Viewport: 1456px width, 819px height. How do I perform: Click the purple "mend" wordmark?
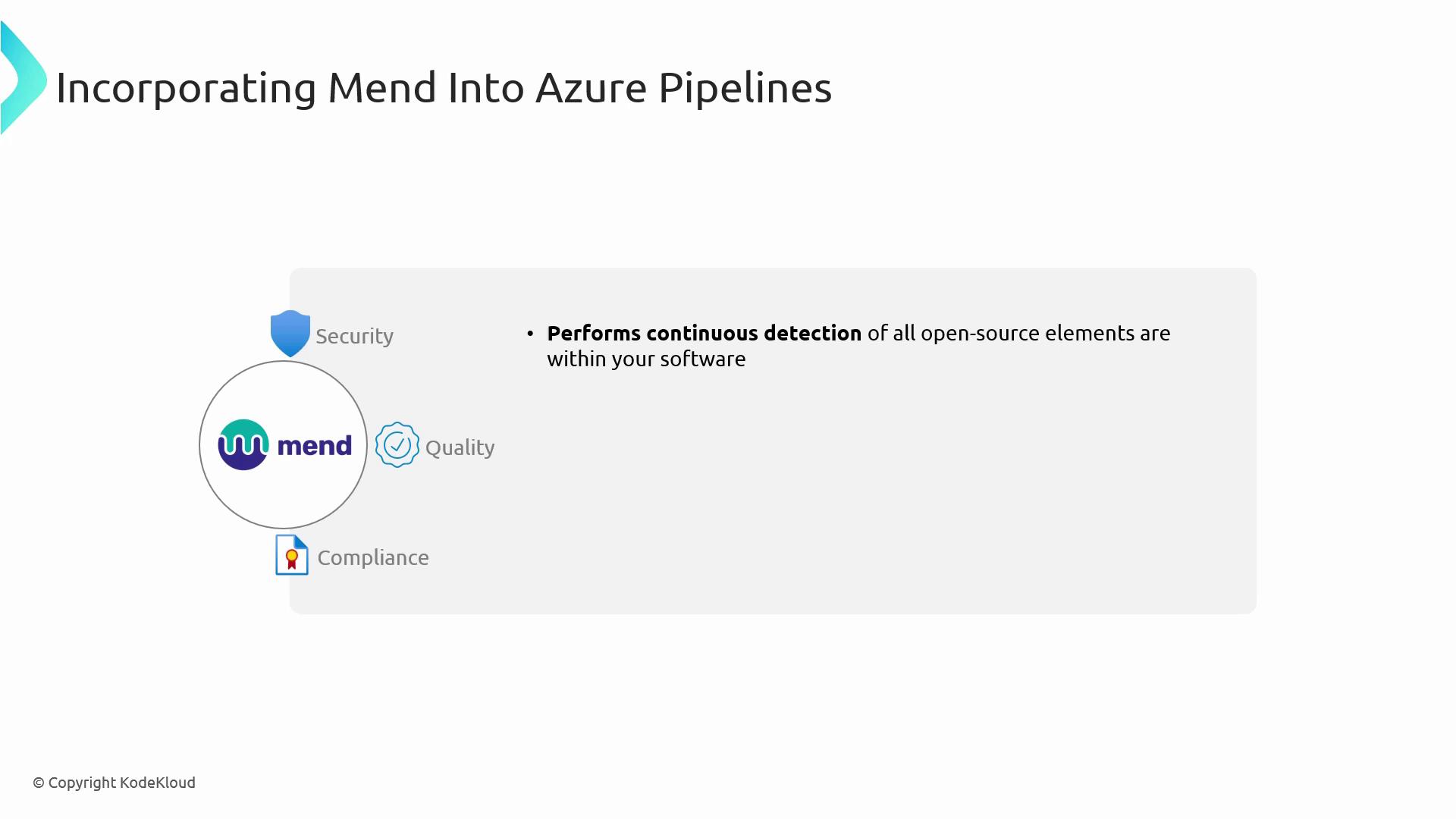click(315, 445)
